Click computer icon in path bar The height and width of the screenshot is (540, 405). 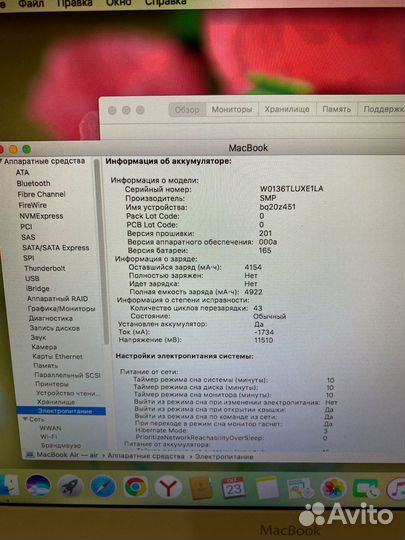click(x=30, y=455)
